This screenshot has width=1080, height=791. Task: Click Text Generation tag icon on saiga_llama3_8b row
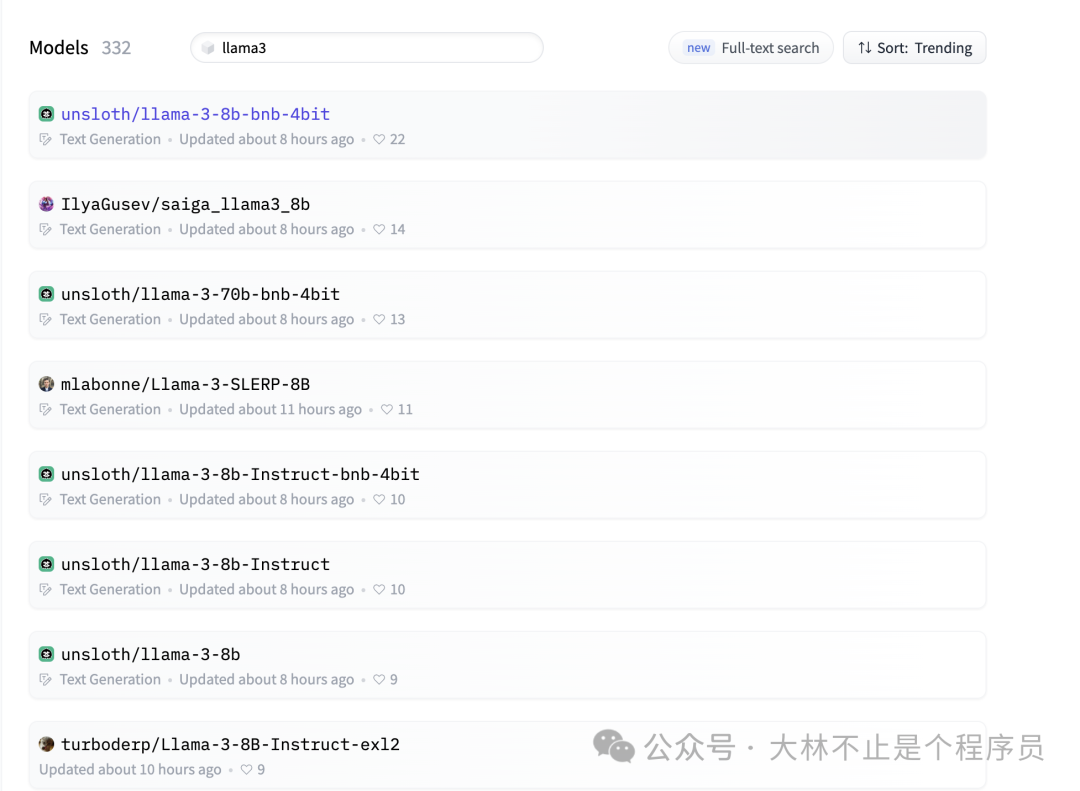pyautogui.click(x=45, y=229)
